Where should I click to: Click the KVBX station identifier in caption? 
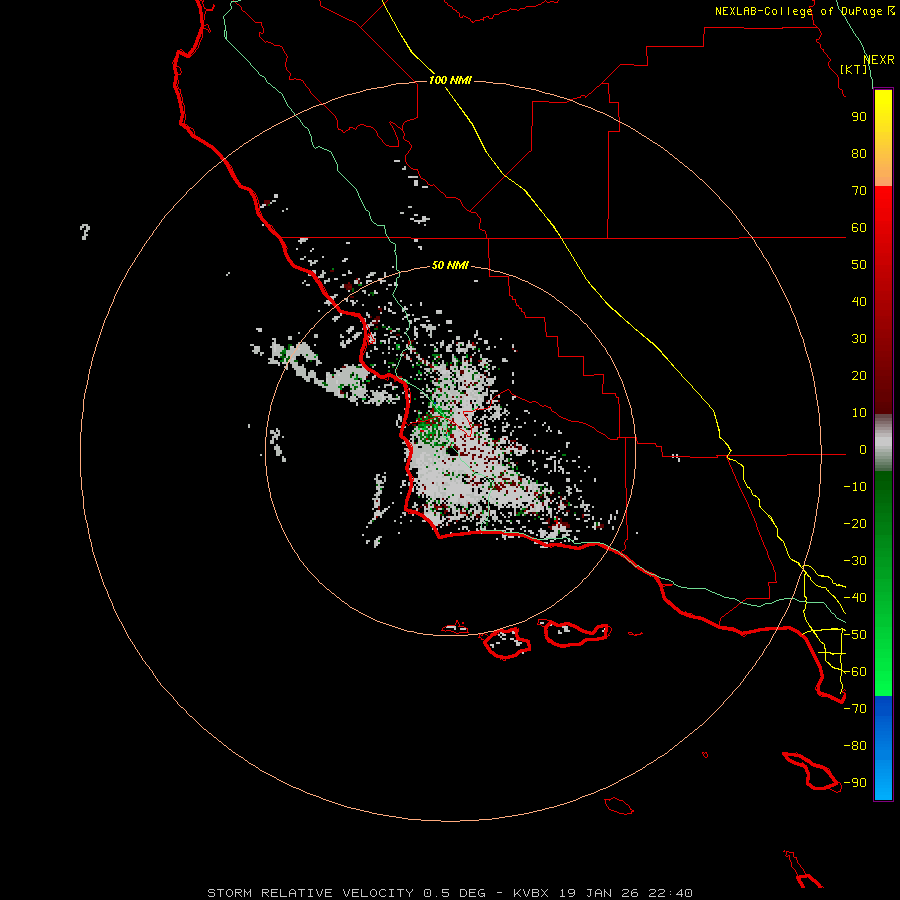pyautogui.click(x=532, y=893)
